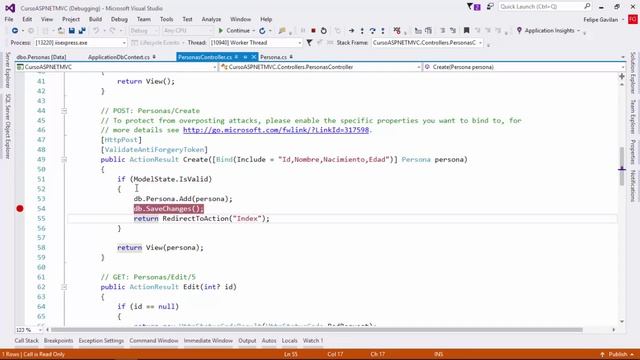
Task: Open the Team menu
Action: pos(144,19)
